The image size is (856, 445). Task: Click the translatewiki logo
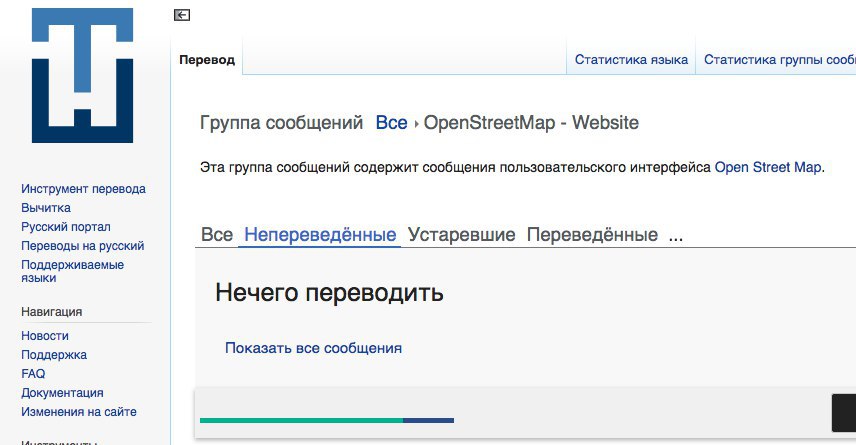[82, 75]
